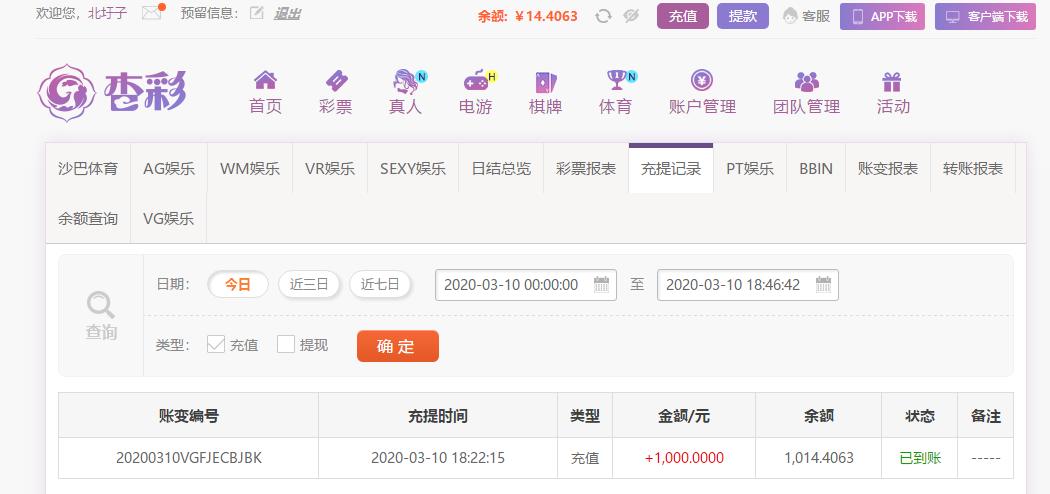Toggle balance visibility eye icon
The width and height of the screenshot is (1050, 494).
point(631,16)
